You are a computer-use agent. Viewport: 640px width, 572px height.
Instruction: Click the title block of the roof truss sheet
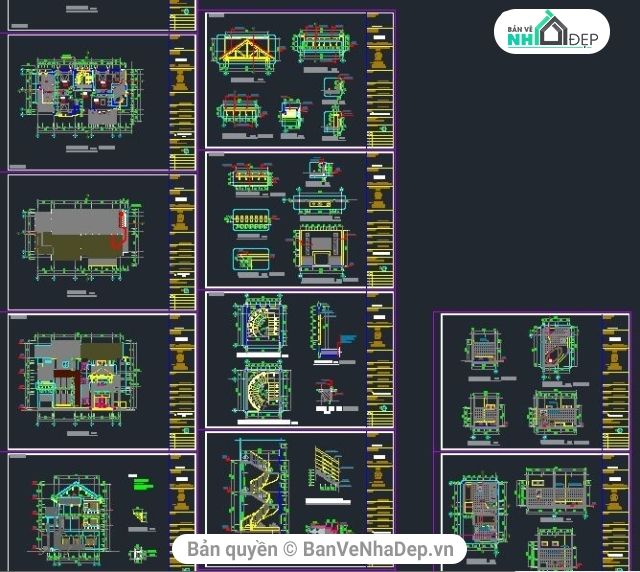pos(380,80)
